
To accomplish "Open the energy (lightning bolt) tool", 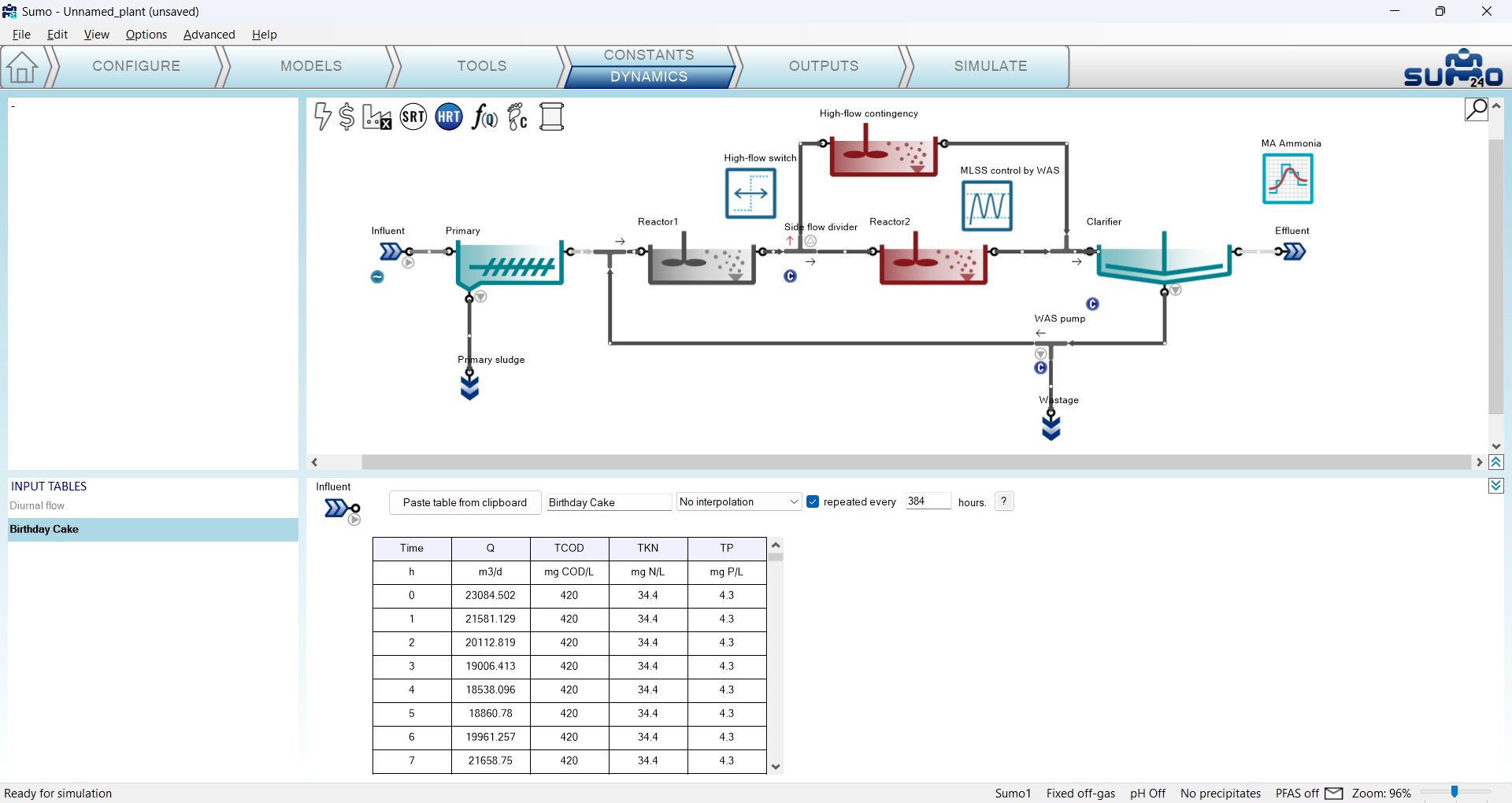I will pos(322,117).
